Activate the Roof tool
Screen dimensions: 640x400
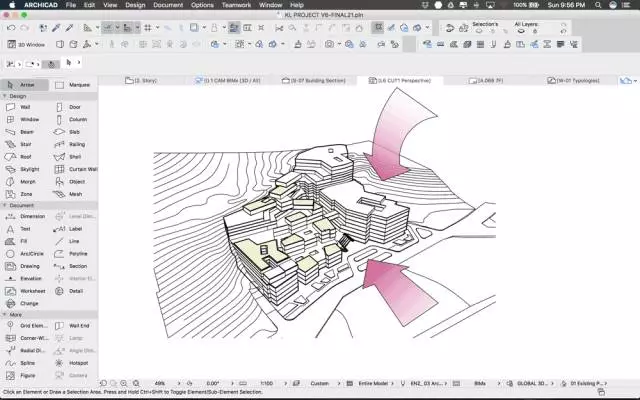[24, 157]
